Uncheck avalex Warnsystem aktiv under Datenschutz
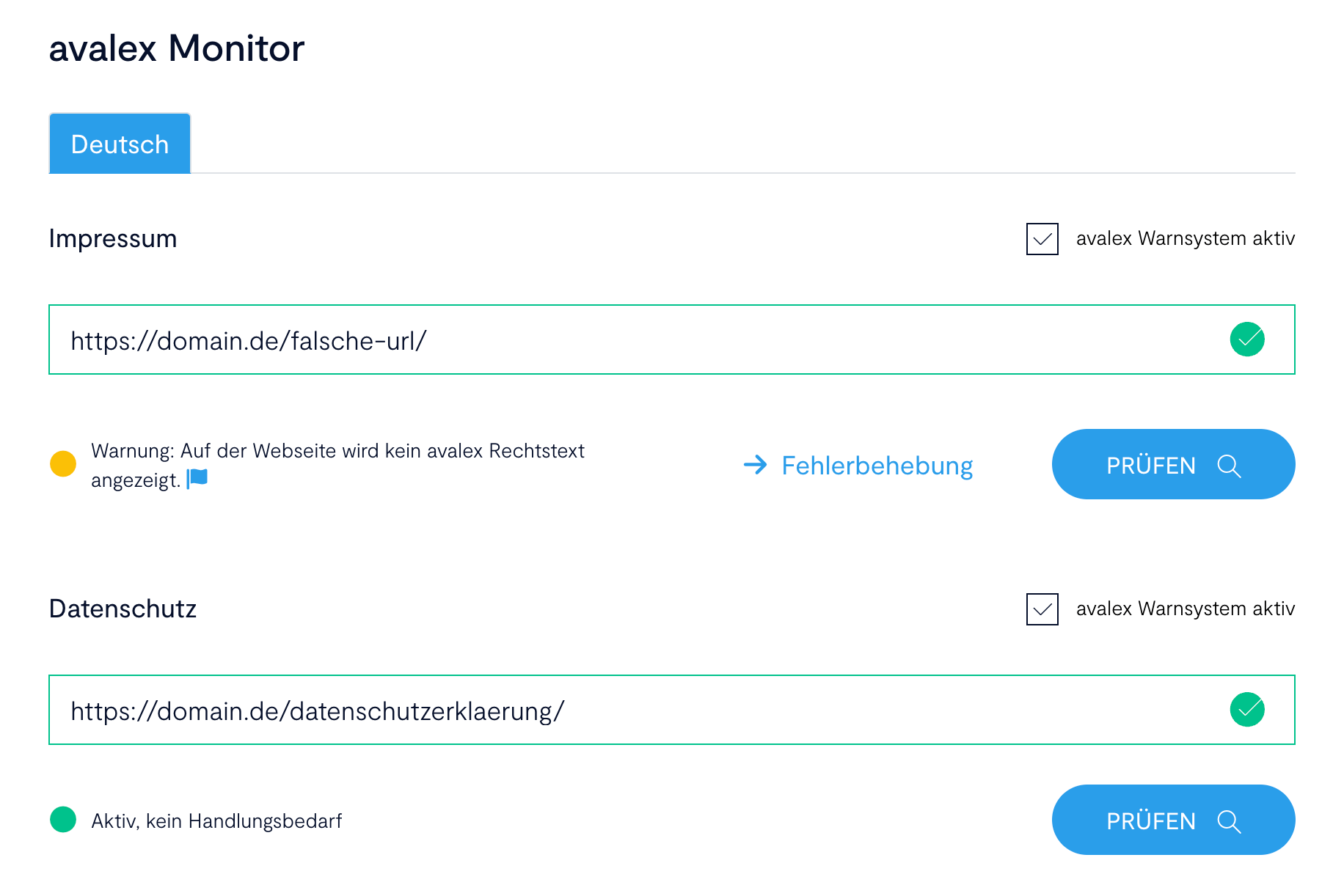The width and height of the screenshot is (1344, 896). tap(1041, 609)
